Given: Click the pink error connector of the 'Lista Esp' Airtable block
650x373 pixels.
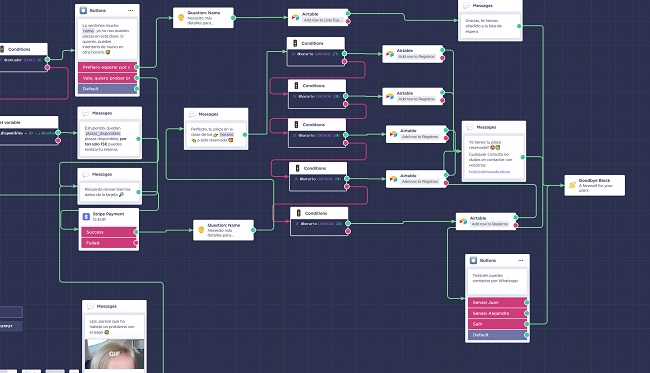Looking at the screenshot, I should coord(348,21).
